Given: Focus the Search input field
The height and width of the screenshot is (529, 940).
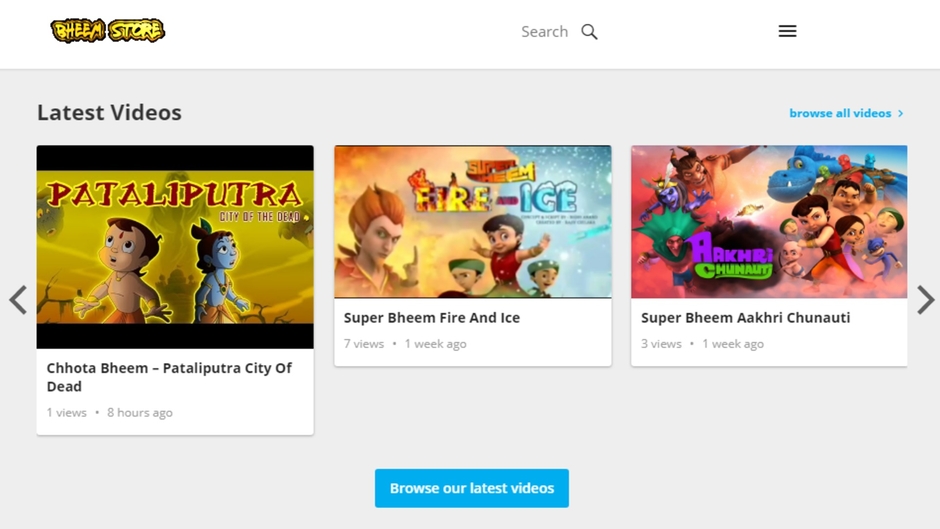Looking at the screenshot, I should click(x=544, y=32).
